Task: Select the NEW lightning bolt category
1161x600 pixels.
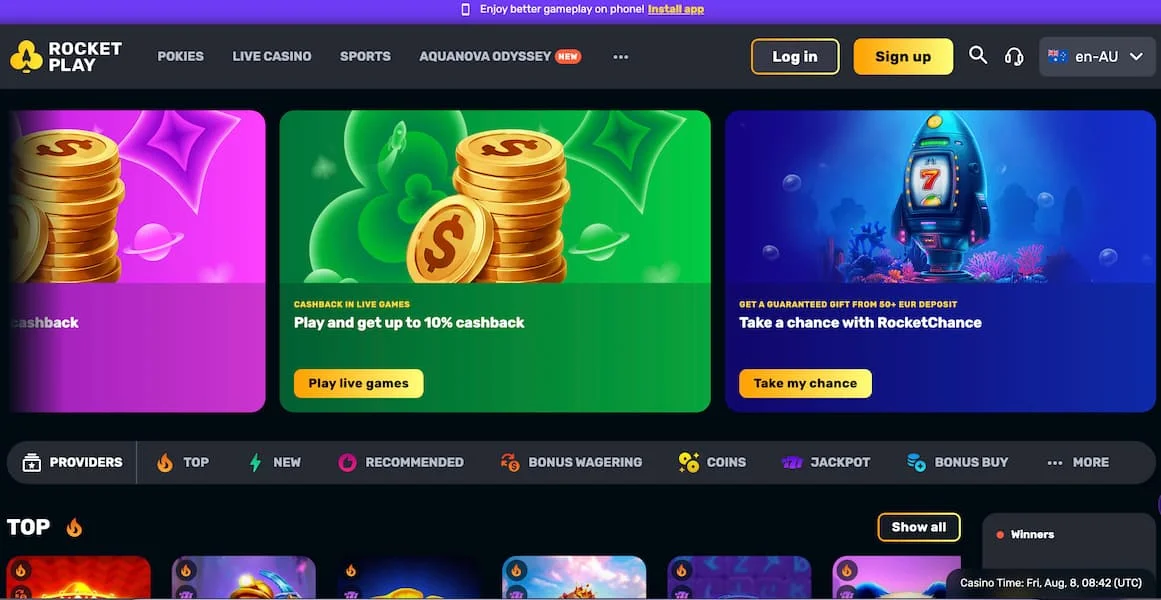Action: [x=275, y=462]
